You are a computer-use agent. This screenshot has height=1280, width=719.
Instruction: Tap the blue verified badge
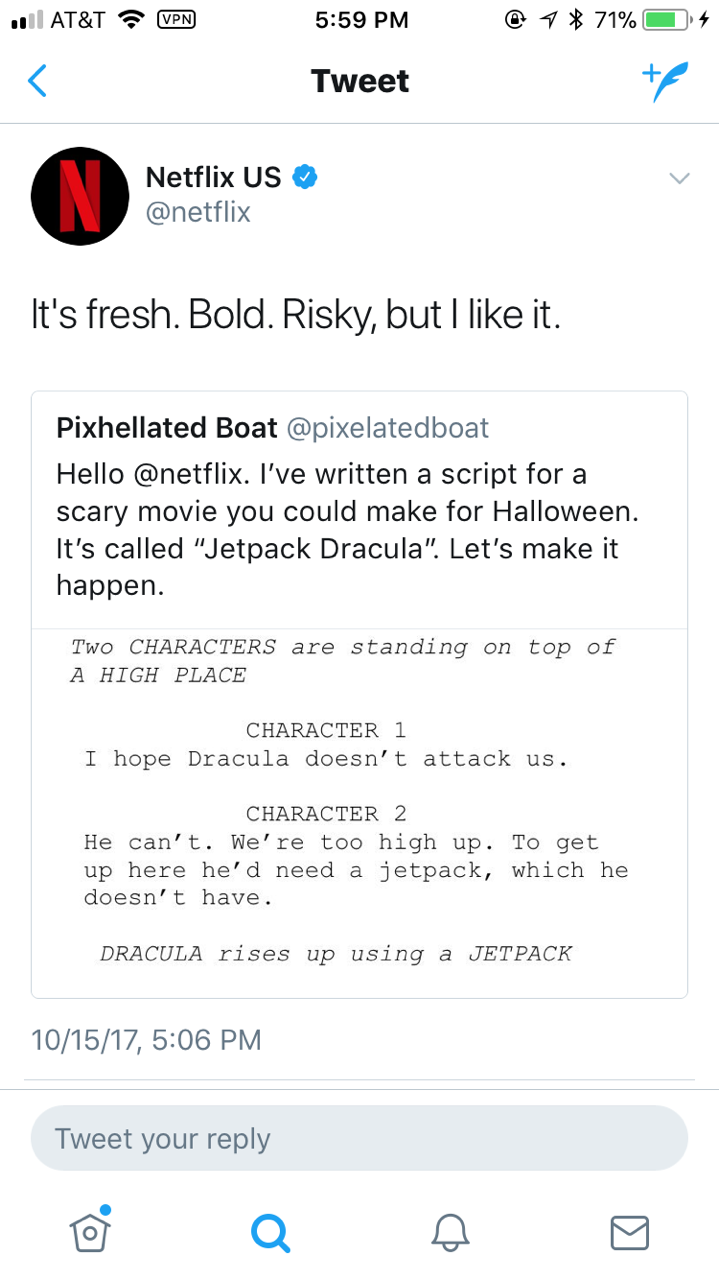(x=305, y=178)
